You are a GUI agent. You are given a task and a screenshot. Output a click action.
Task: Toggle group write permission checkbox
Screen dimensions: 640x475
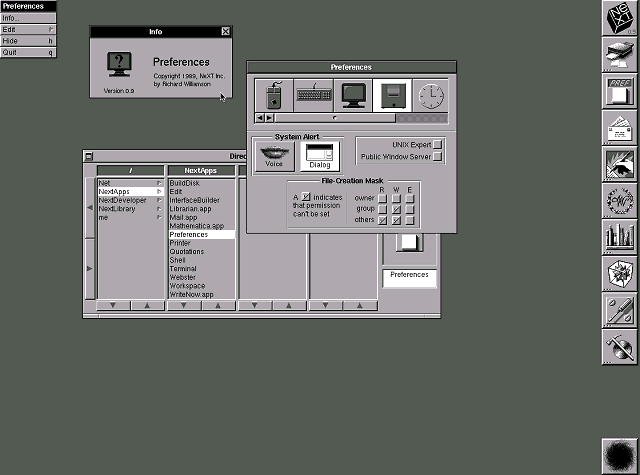pos(396,209)
